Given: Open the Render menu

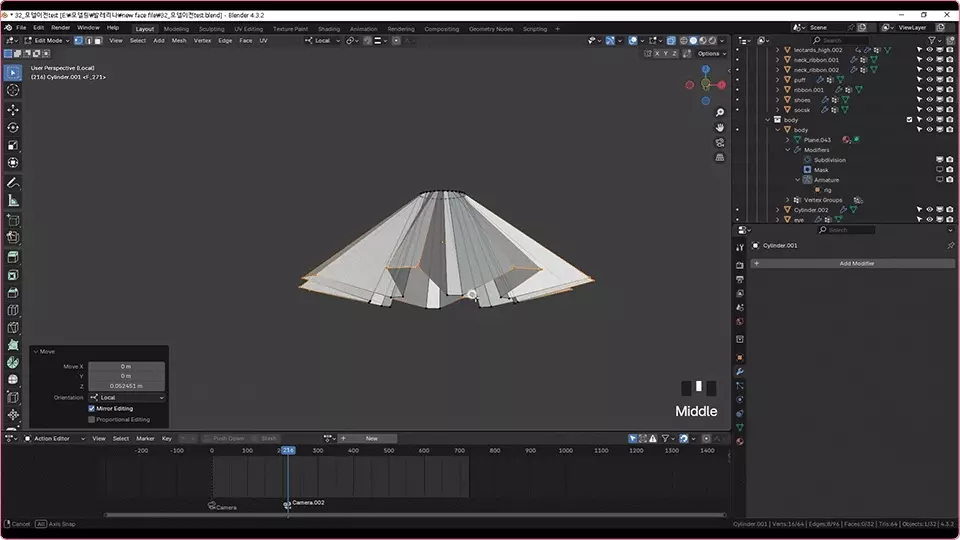Looking at the screenshot, I should pos(61,28).
